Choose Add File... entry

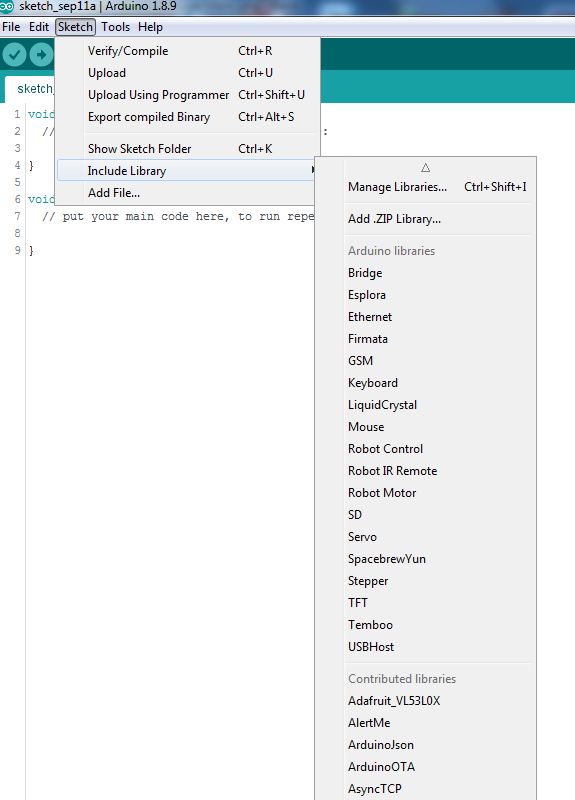pyautogui.click(x=187, y=193)
